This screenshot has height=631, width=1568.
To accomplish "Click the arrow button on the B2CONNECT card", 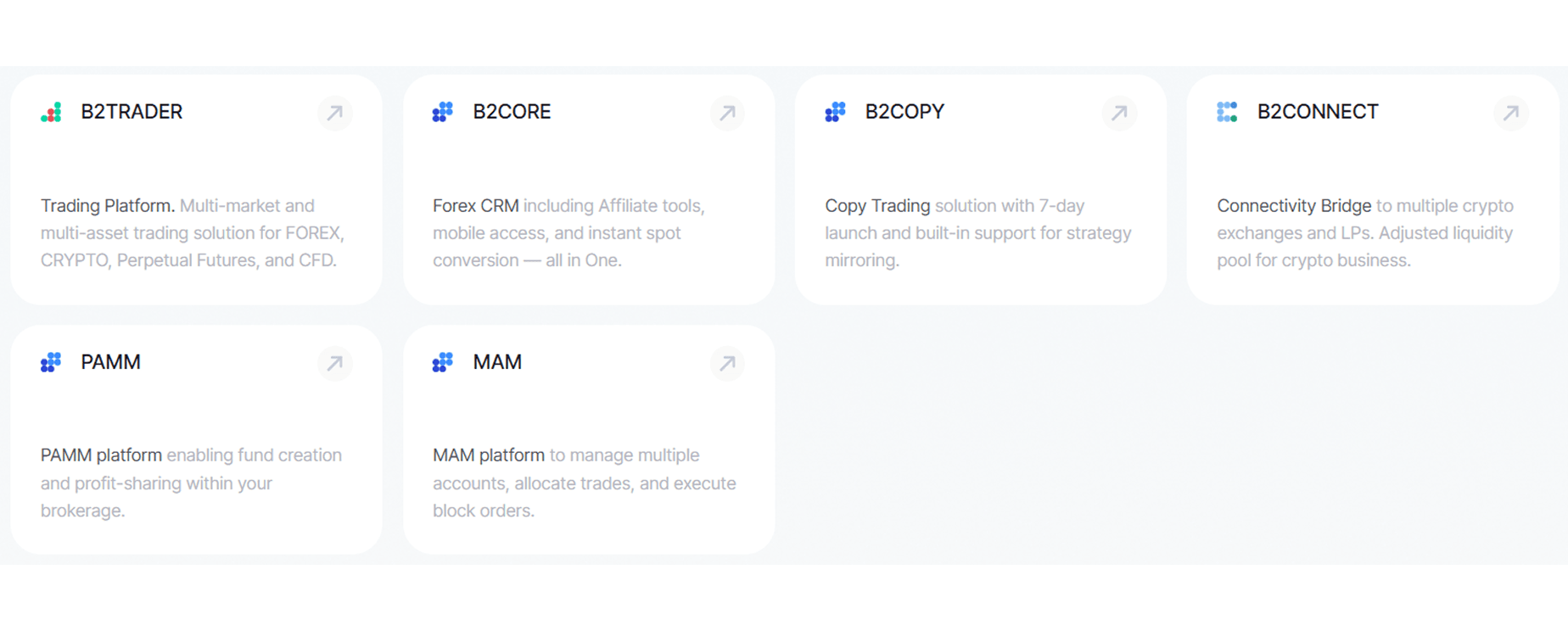I will (1510, 113).
